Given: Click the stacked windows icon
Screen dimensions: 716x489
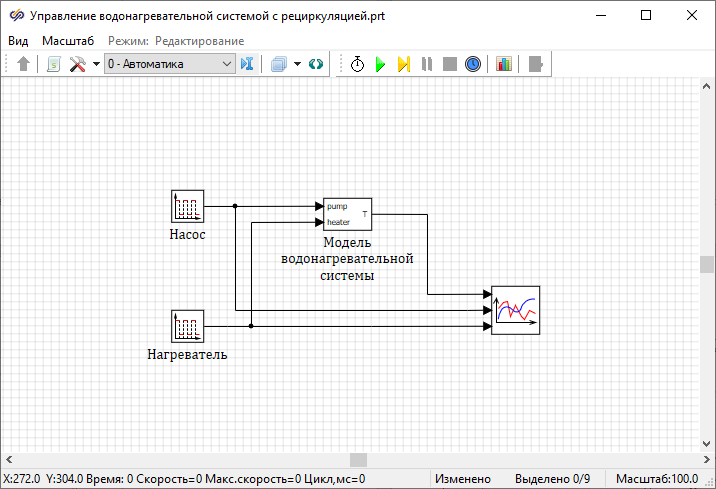Looking at the screenshot, I should 279,64.
